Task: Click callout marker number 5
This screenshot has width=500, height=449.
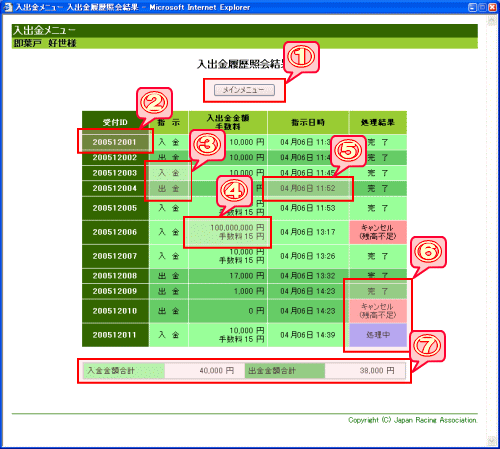Action: tap(348, 151)
